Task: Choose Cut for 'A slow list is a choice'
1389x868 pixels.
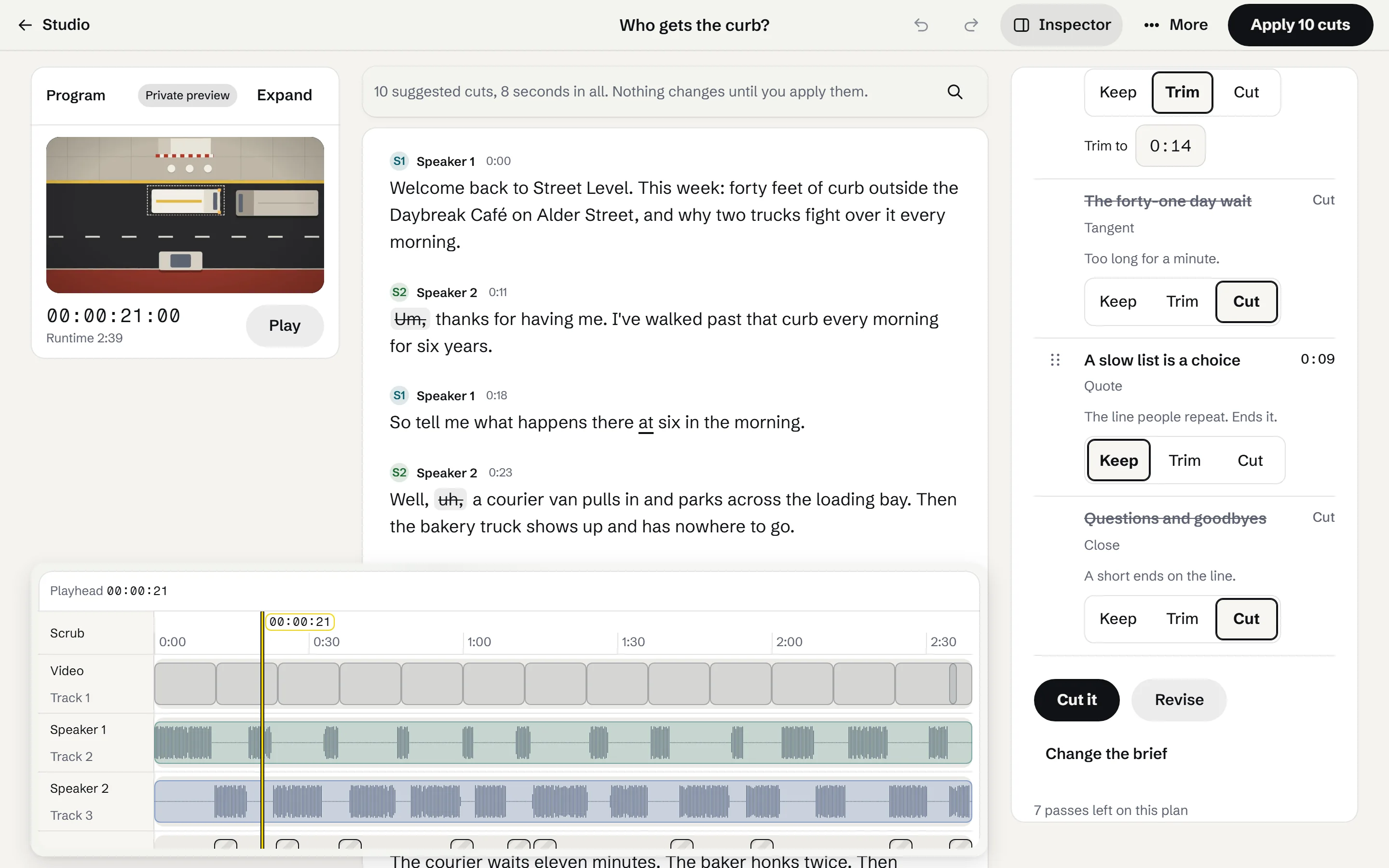Action: coord(1250,461)
